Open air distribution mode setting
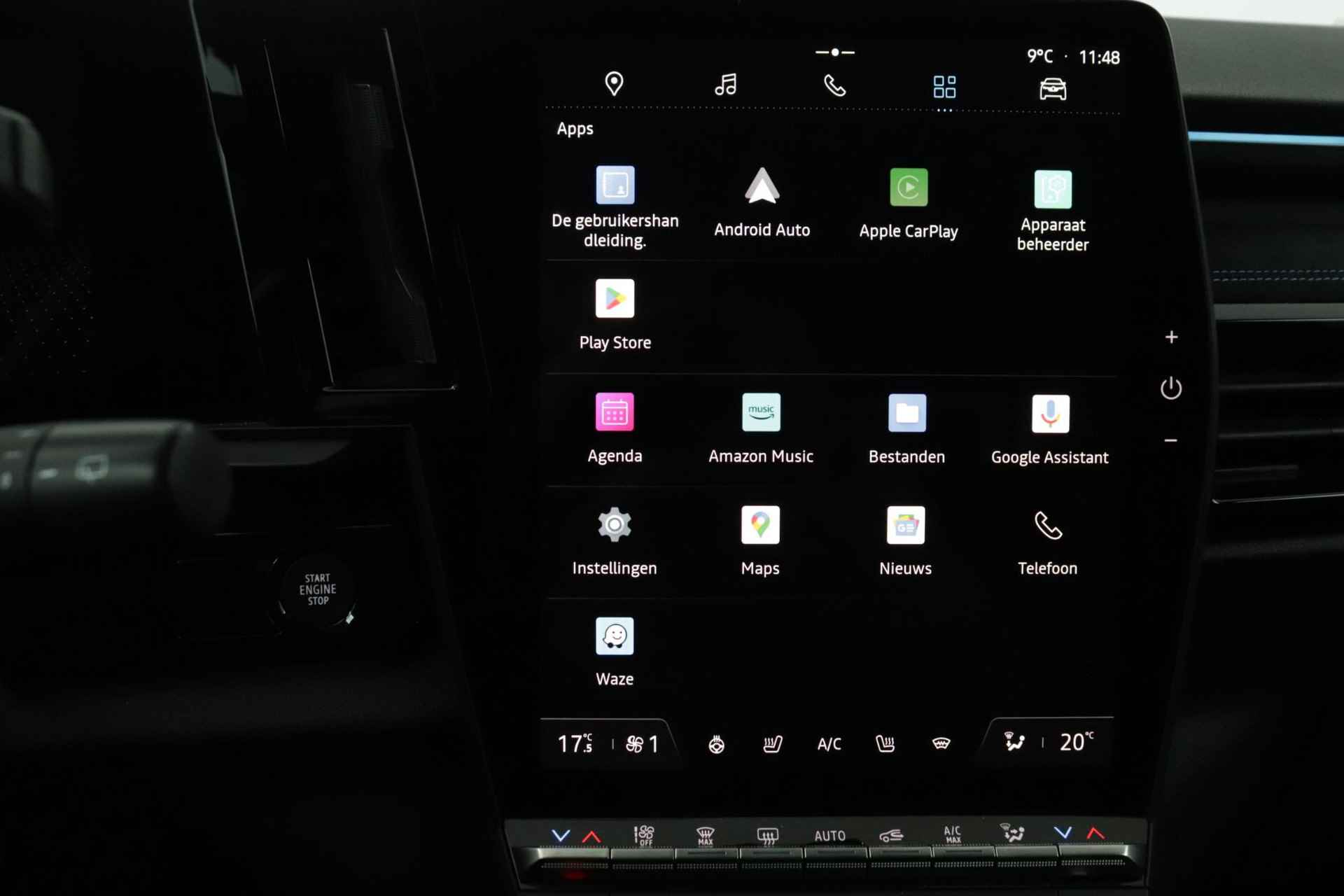 [x=1014, y=742]
